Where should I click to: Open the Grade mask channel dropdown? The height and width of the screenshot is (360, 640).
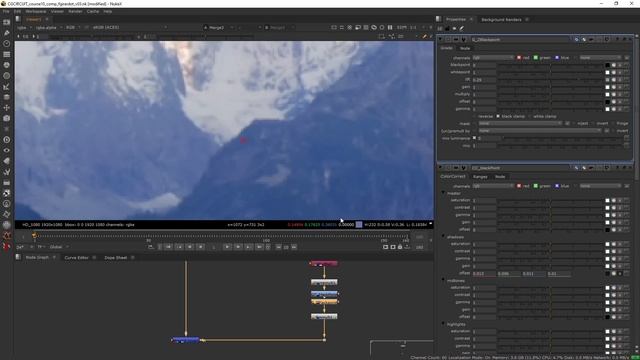tap(520, 123)
